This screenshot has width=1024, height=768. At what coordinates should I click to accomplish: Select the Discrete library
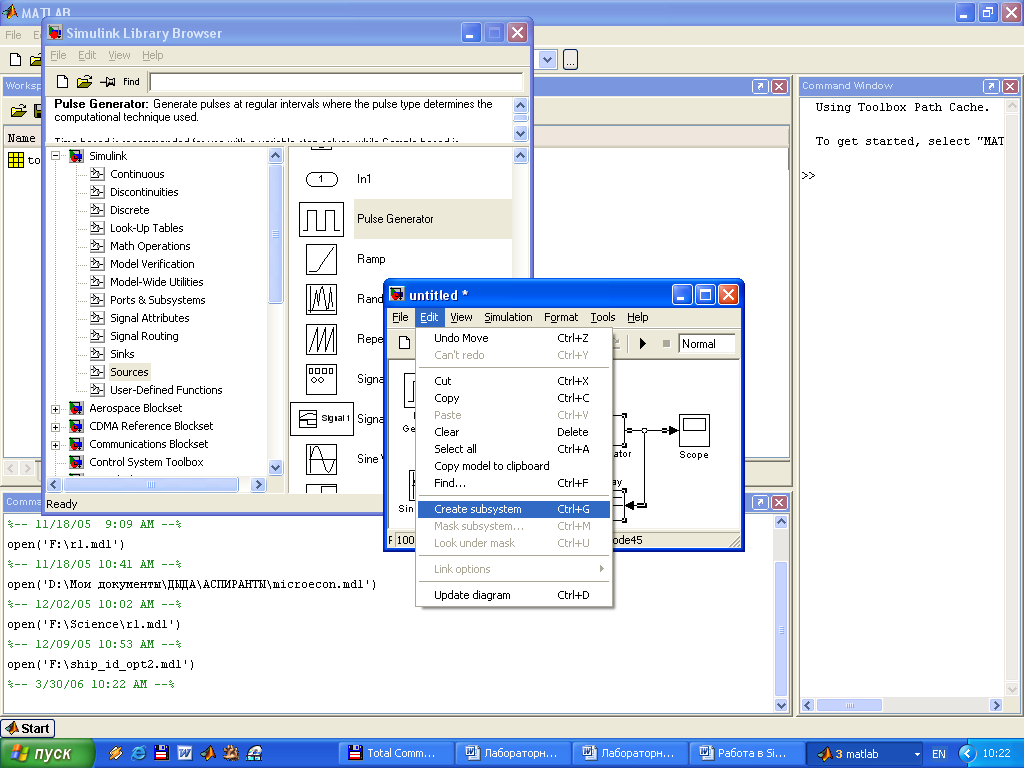click(129, 210)
